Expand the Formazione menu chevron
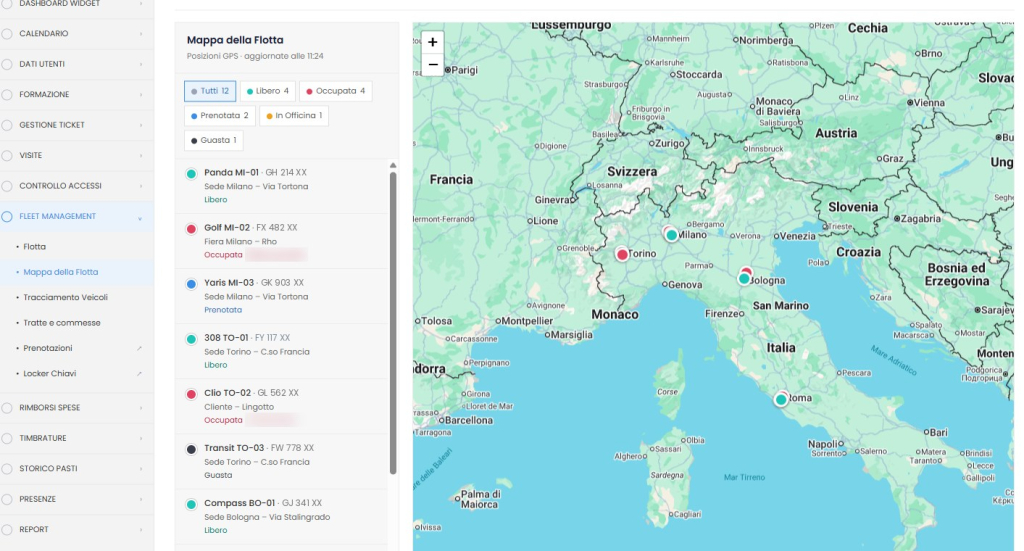The height and width of the screenshot is (551, 1024). pos(140,95)
